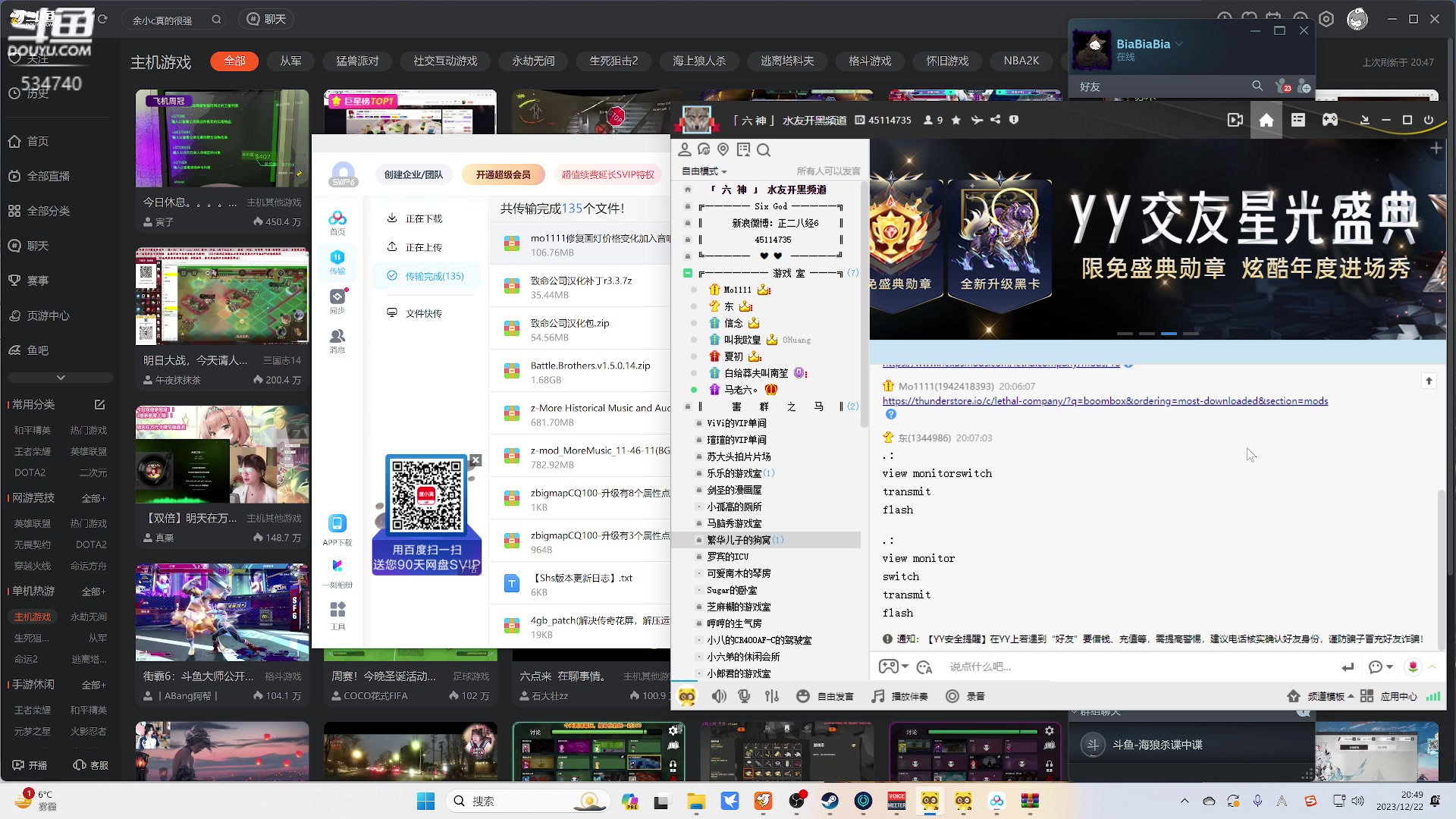Open the YY home icon in the channel header
Viewport: 1456px width, 819px height.
tap(1266, 120)
